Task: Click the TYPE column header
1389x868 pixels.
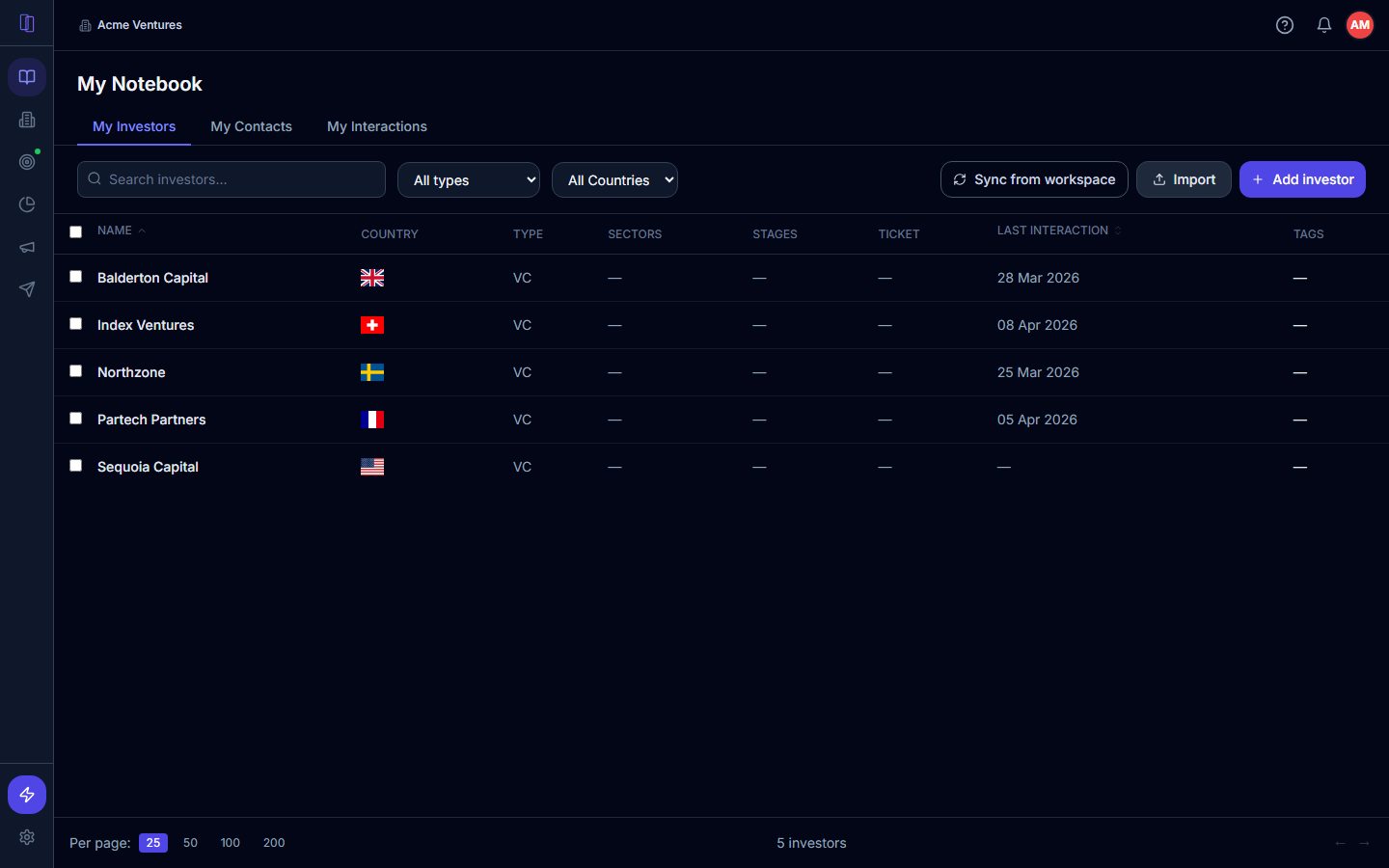Action: point(528,234)
